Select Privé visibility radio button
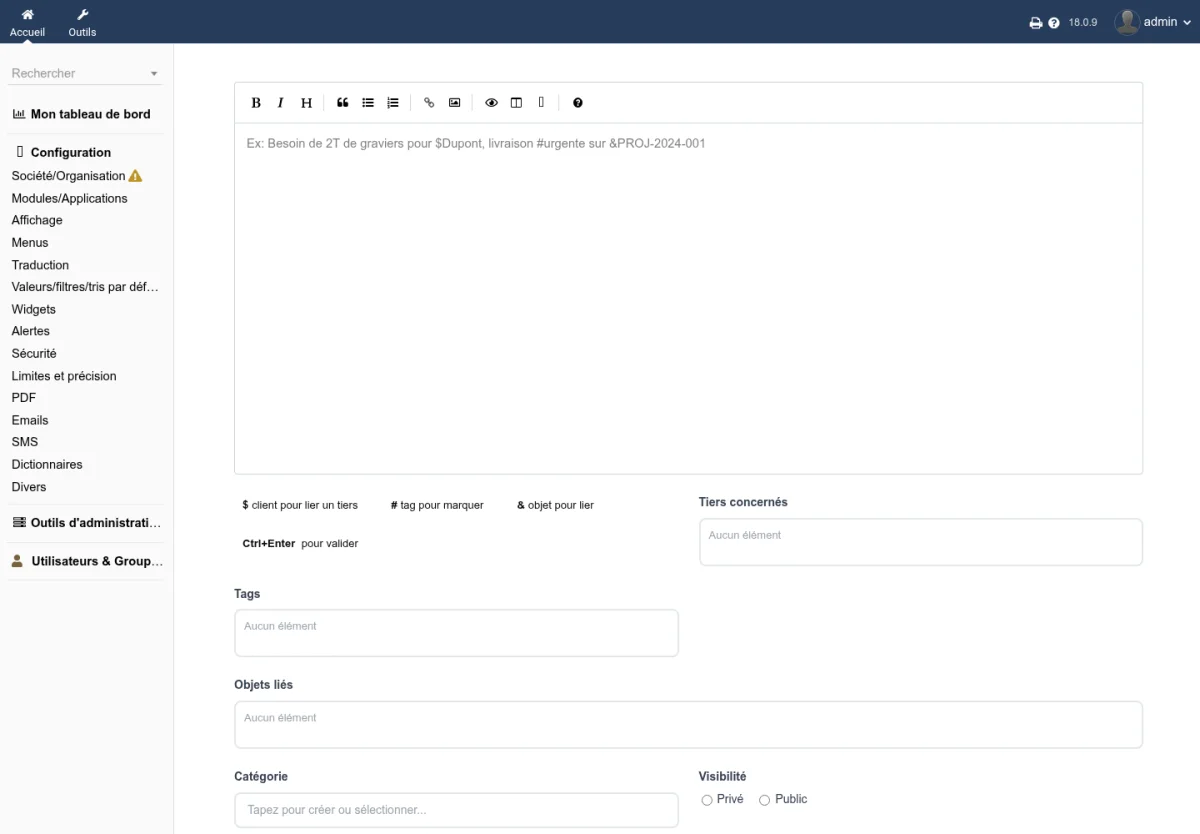The image size is (1200, 834). 707,800
